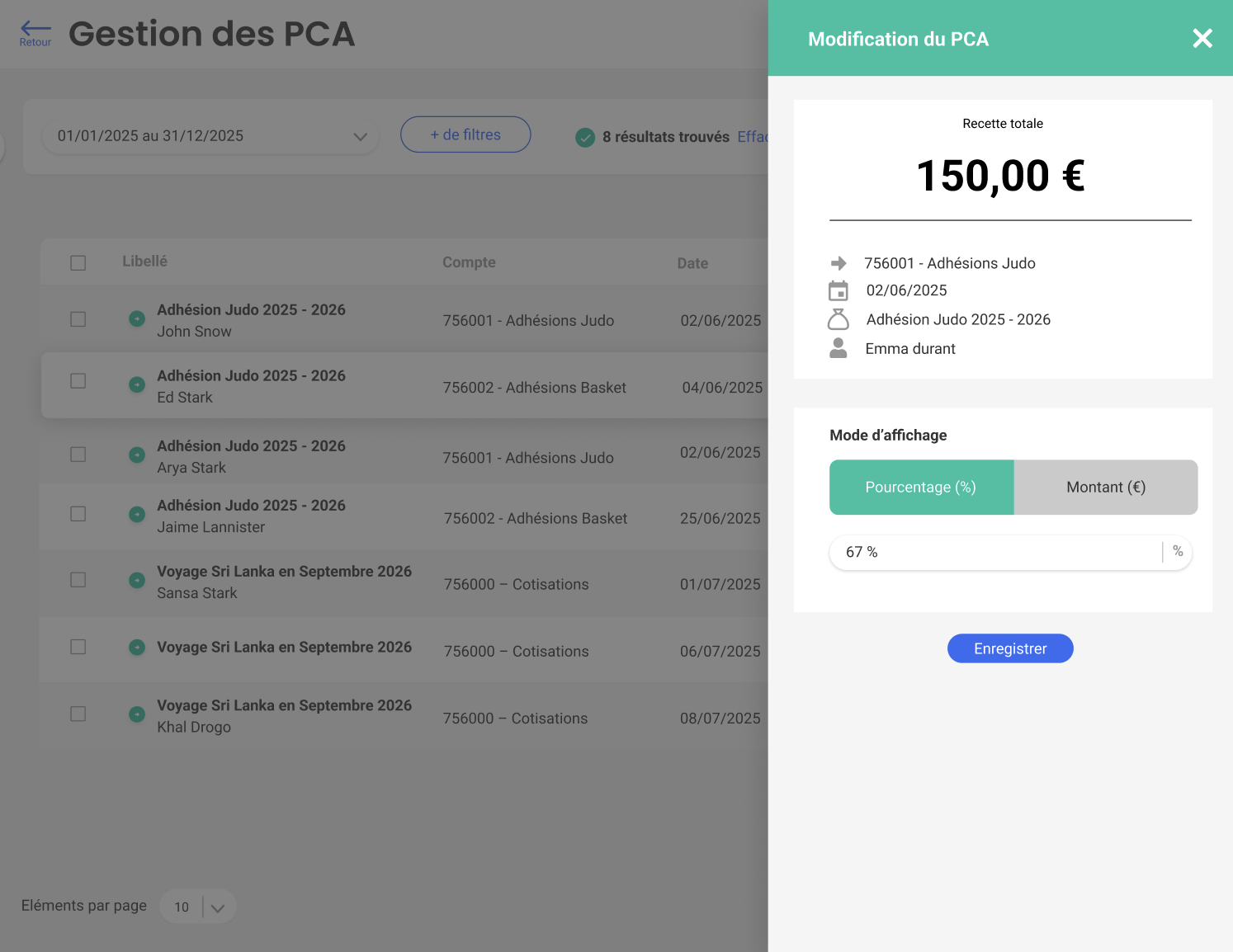Click the arrow icon beside 756001 - Adhésions Judo
This screenshot has height=952, width=1233.
[x=839, y=263]
